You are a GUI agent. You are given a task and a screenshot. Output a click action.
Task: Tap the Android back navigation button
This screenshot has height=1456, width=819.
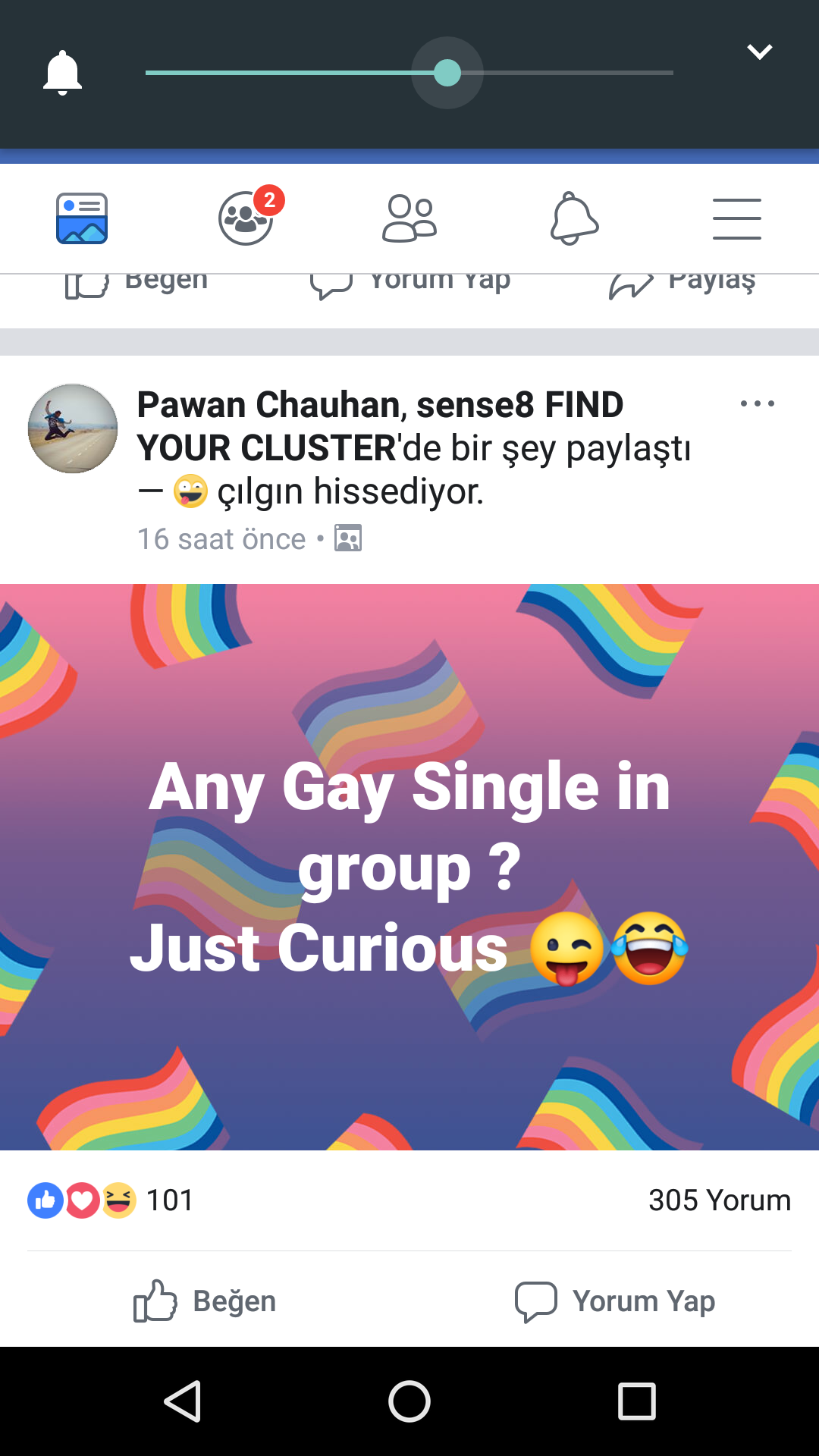(183, 1401)
